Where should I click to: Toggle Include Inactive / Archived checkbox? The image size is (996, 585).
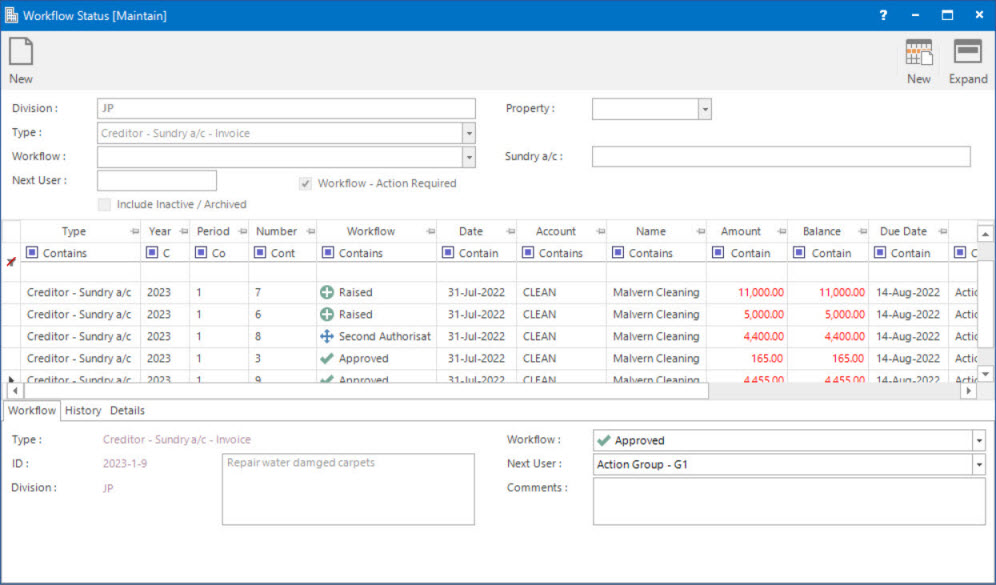(105, 204)
